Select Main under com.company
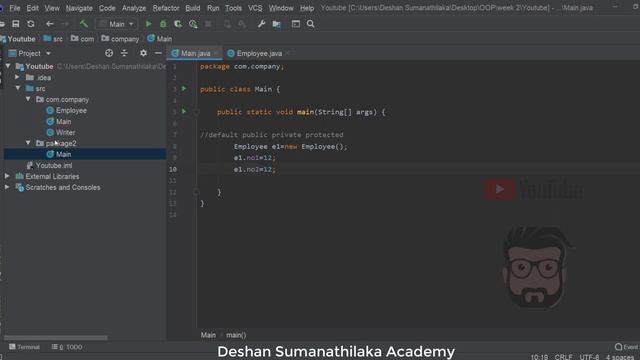Viewport: 640px width, 360px height. (x=63, y=121)
